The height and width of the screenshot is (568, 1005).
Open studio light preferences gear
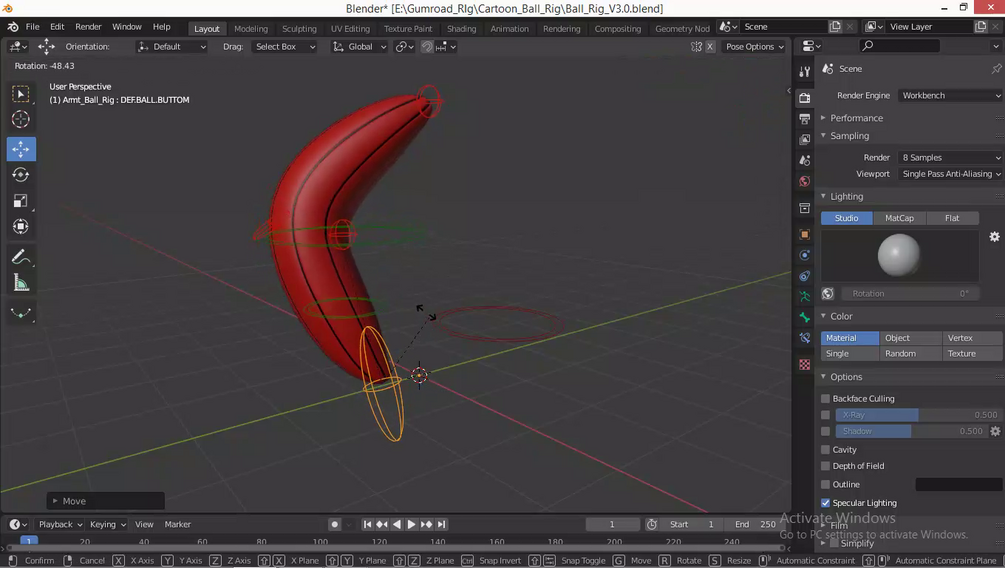pos(994,237)
